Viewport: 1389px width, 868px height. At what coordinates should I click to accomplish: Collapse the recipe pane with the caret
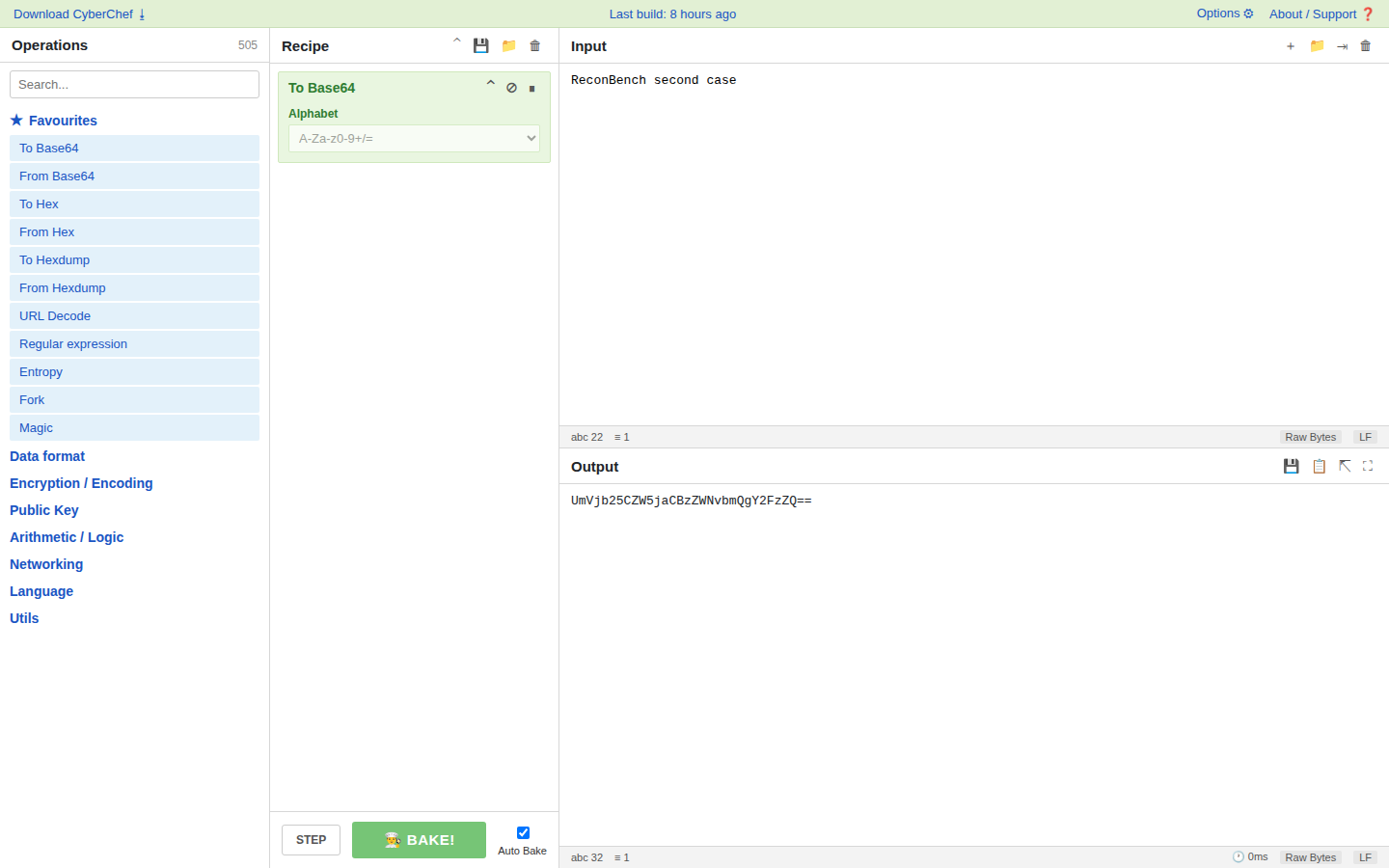(x=457, y=42)
